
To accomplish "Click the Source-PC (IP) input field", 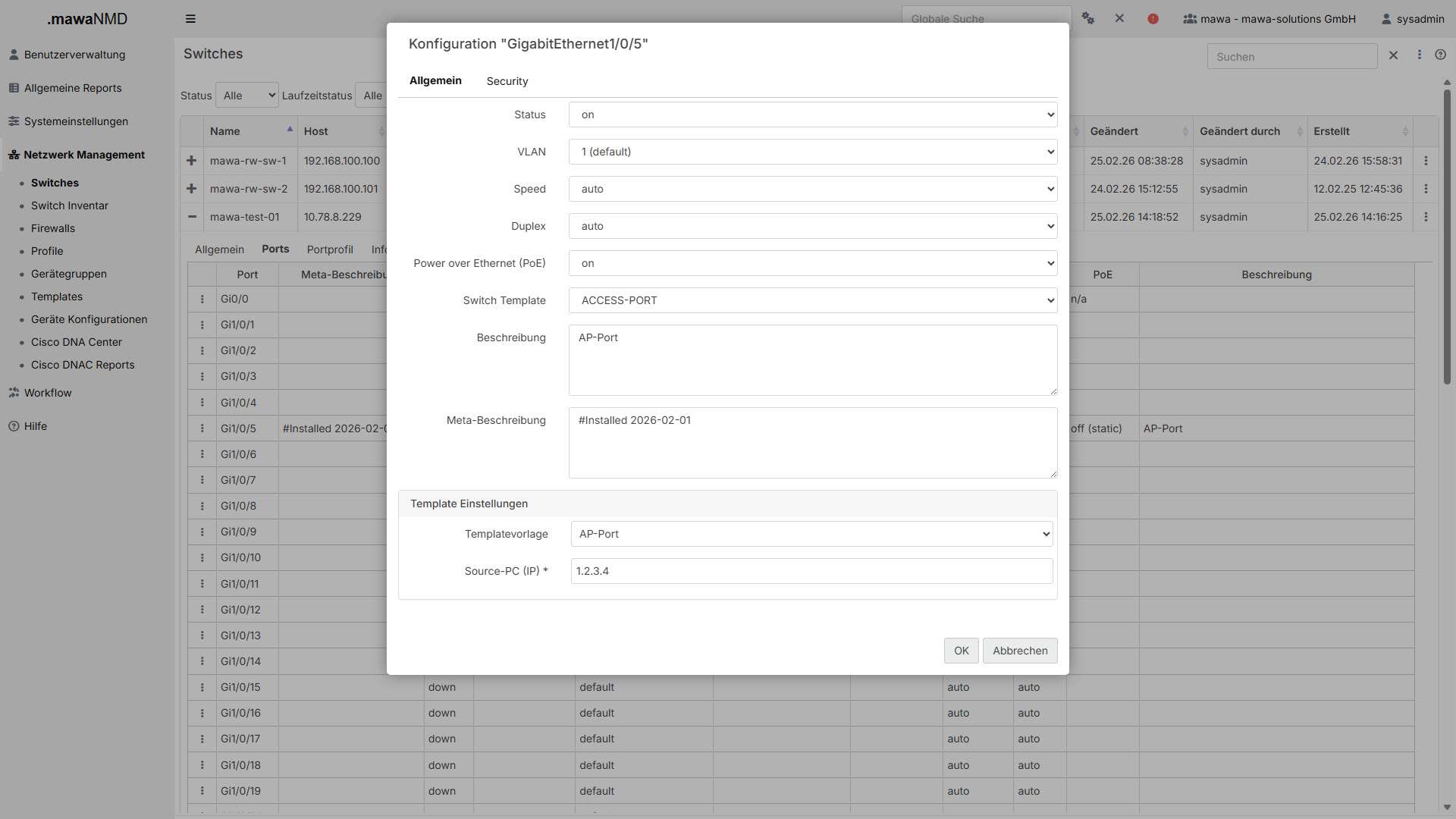I will [x=811, y=571].
